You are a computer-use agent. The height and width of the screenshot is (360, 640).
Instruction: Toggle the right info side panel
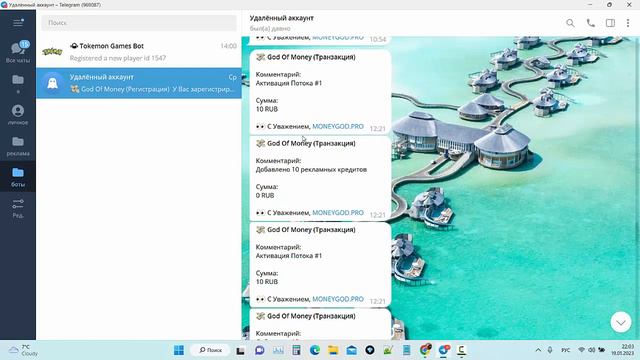click(610, 23)
